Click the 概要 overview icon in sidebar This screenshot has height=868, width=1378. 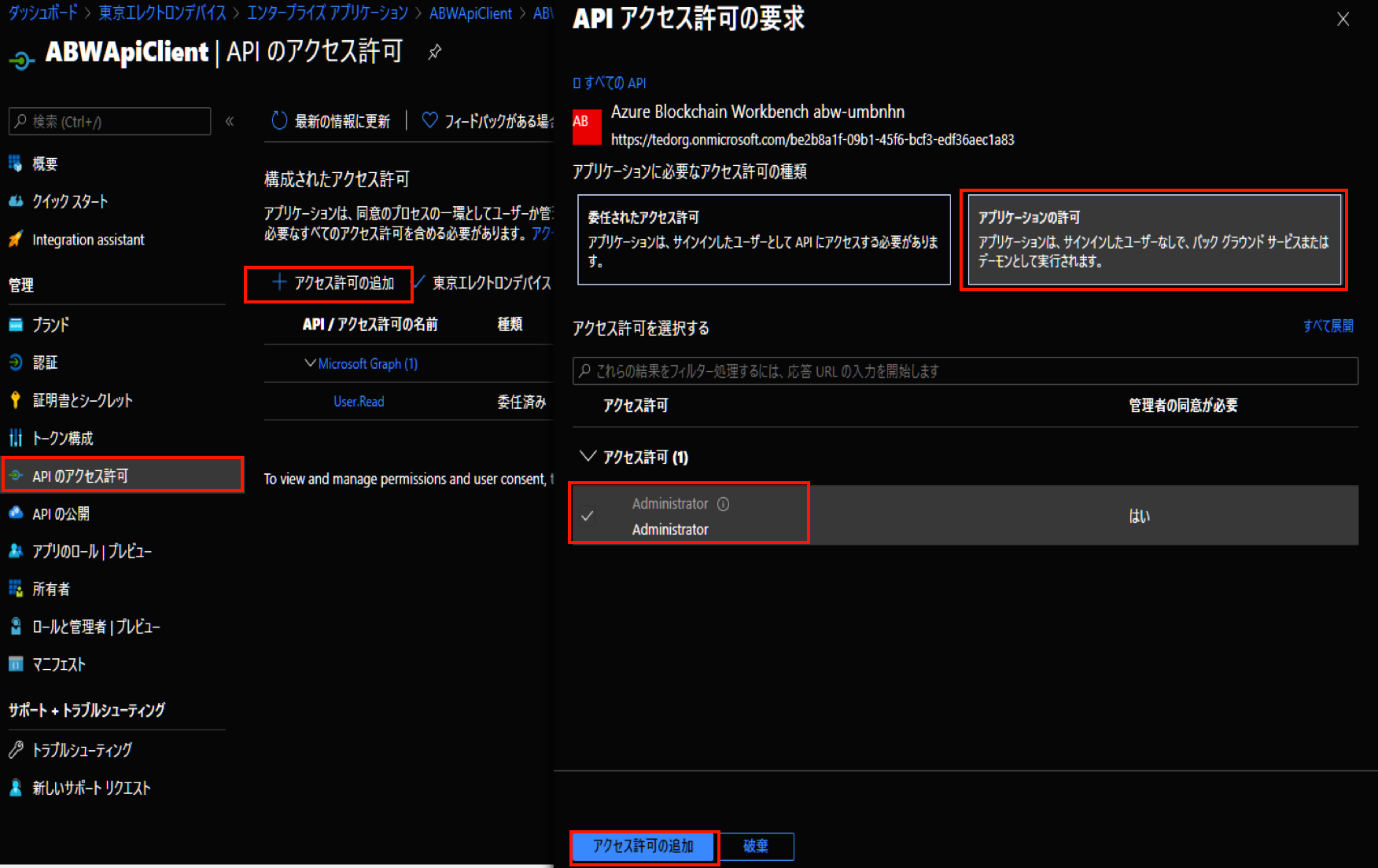tap(16, 164)
